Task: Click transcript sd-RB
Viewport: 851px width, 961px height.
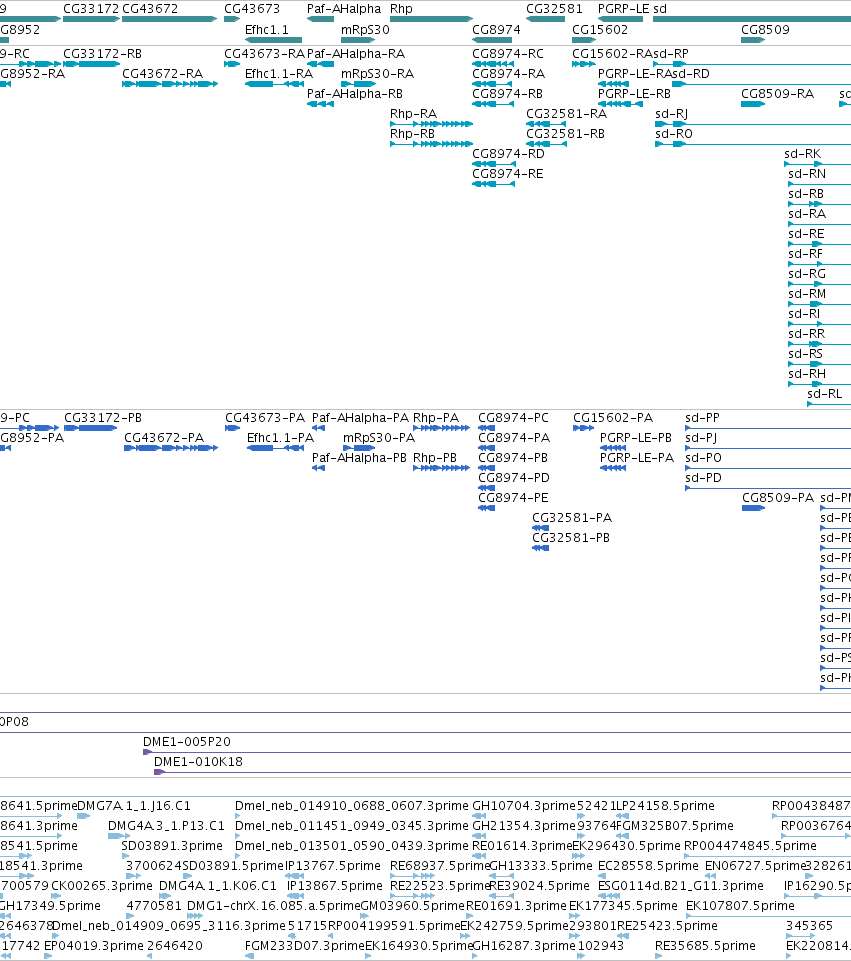Action: 806,194
